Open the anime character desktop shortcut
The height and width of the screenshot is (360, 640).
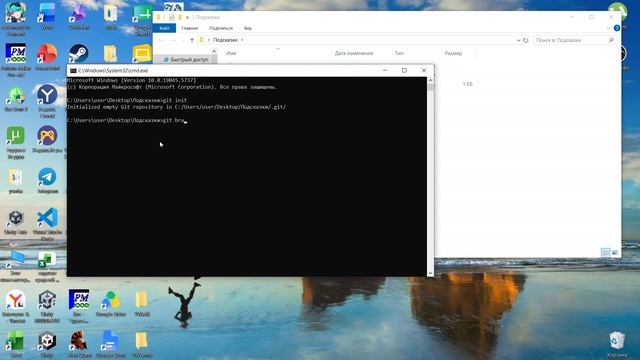16,13
